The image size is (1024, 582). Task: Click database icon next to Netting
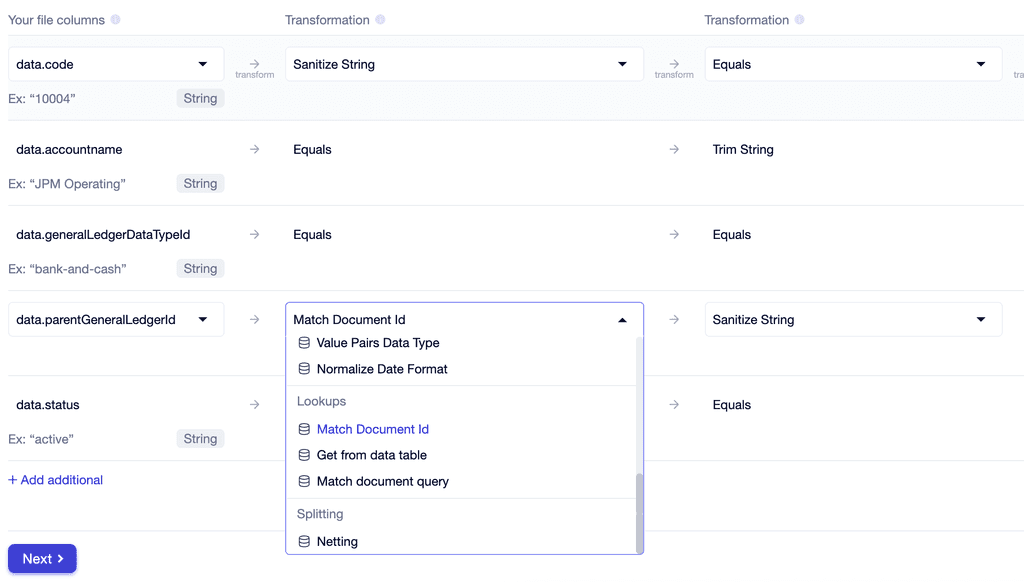coord(304,542)
